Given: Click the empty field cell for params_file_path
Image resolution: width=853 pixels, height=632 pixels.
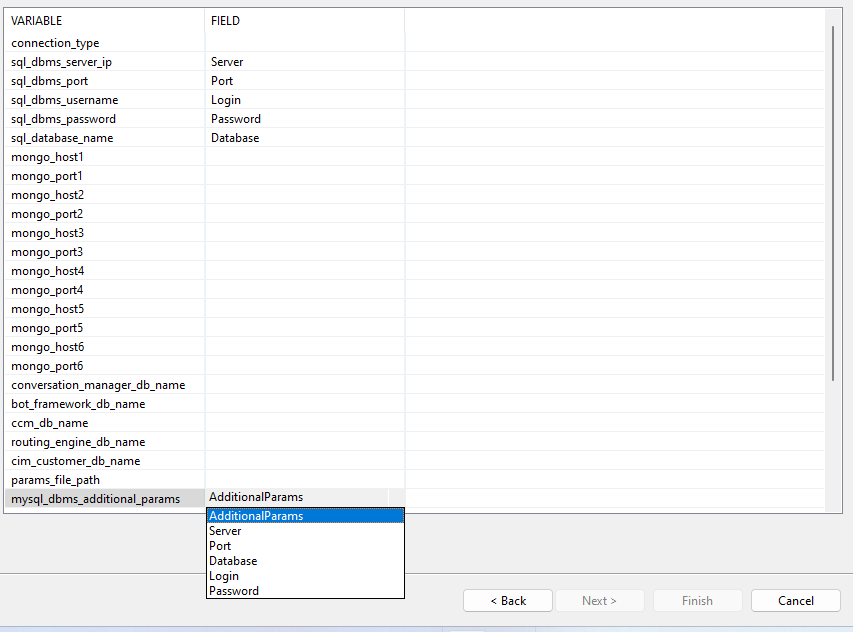Looking at the screenshot, I should tap(304, 480).
